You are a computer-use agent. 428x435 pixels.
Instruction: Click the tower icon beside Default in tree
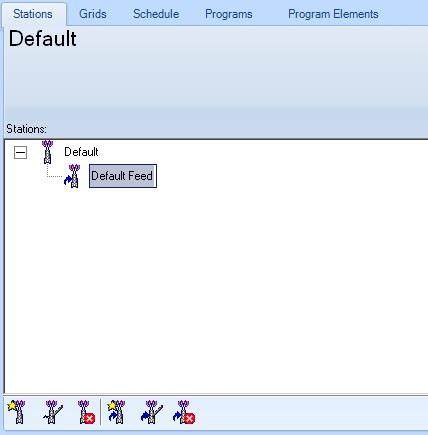click(48, 152)
